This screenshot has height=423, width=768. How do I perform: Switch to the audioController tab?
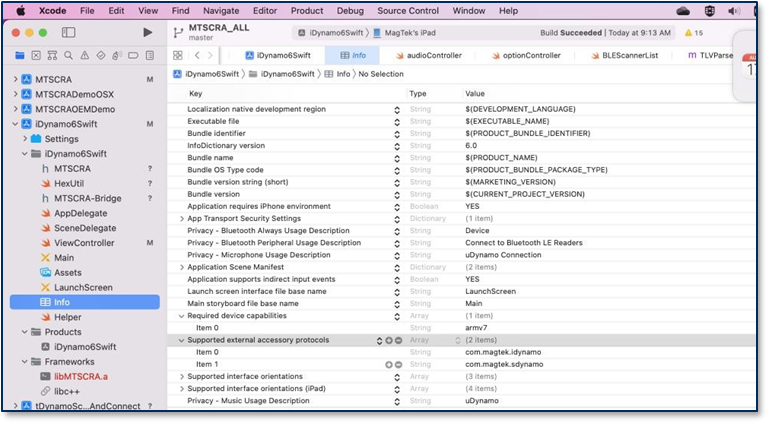429,55
